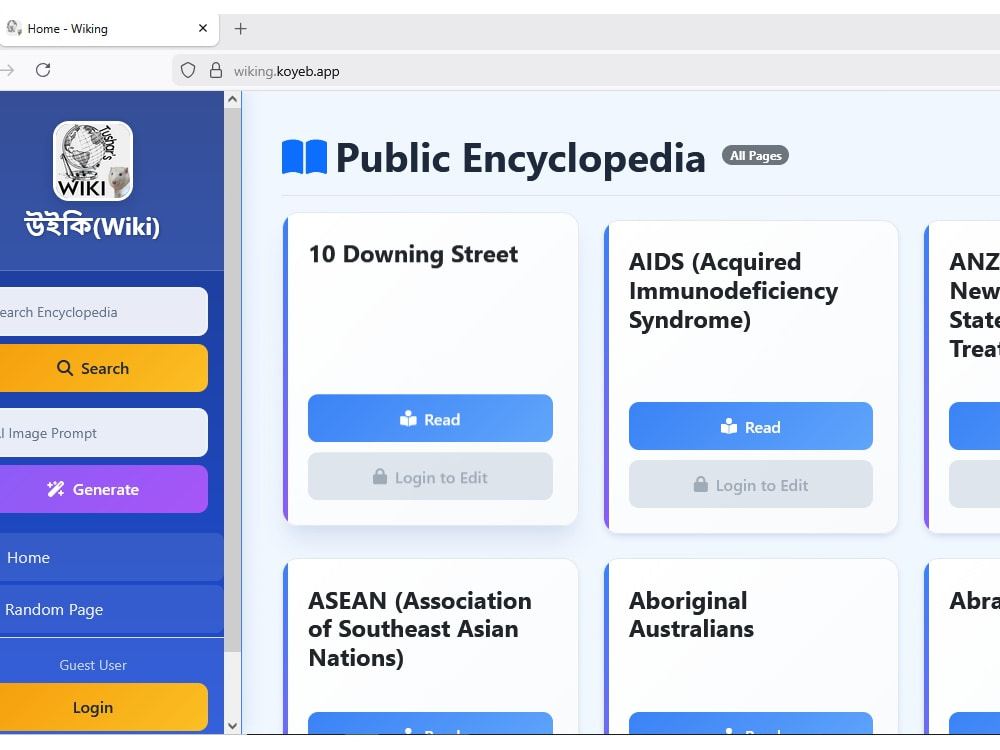Click the ASEAN card title
Screen dimensions: 1000x750
coord(420,629)
